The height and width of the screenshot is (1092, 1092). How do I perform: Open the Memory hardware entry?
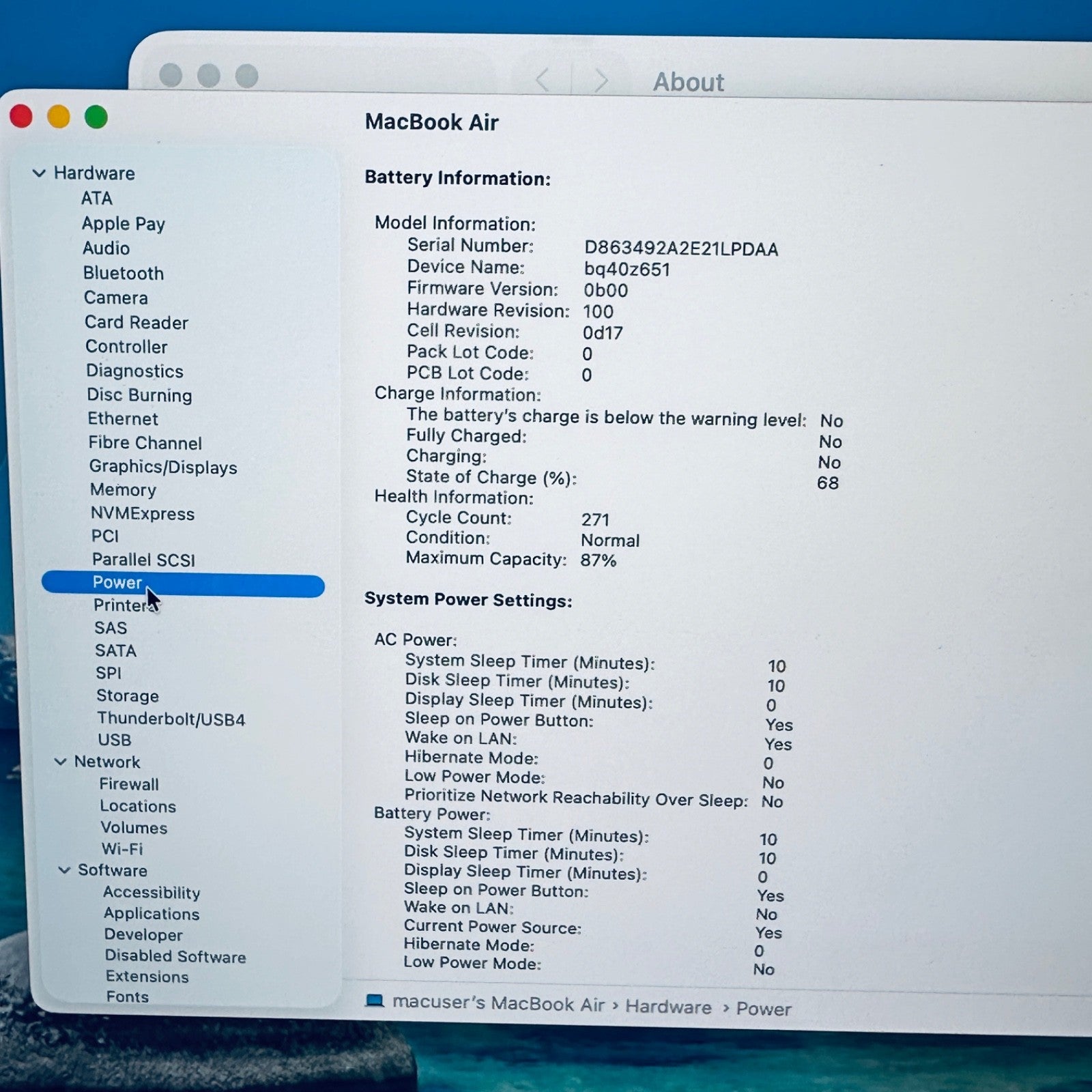pos(123,490)
